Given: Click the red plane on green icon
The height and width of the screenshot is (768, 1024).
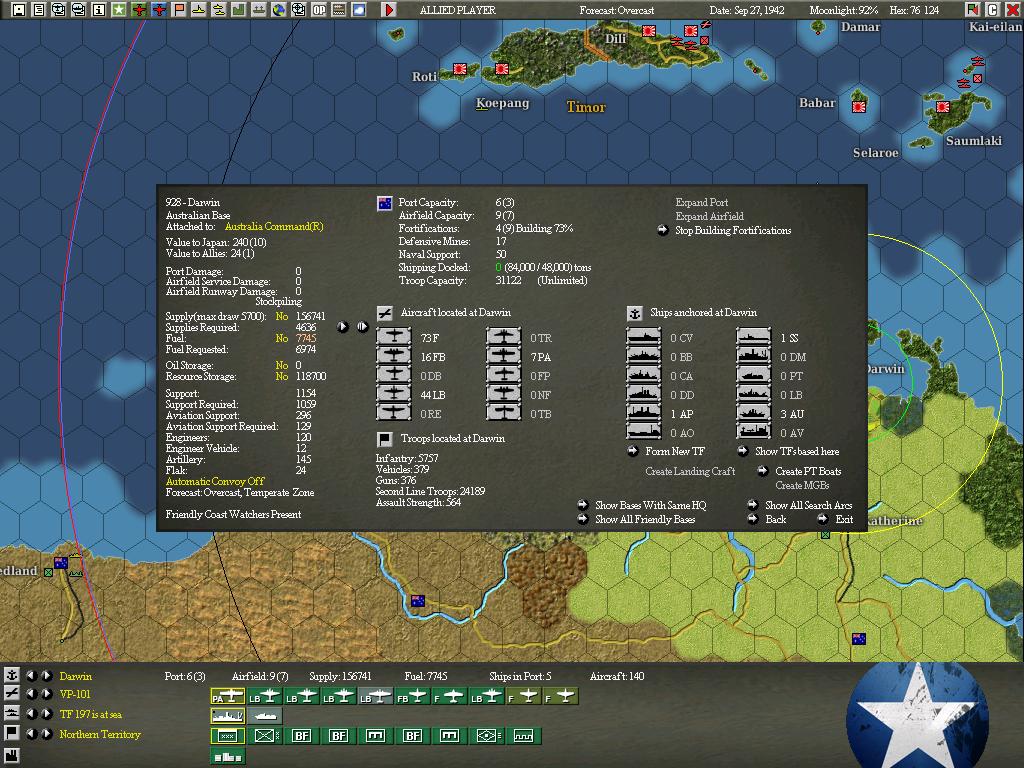Looking at the screenshot, I should coord(138,9).
